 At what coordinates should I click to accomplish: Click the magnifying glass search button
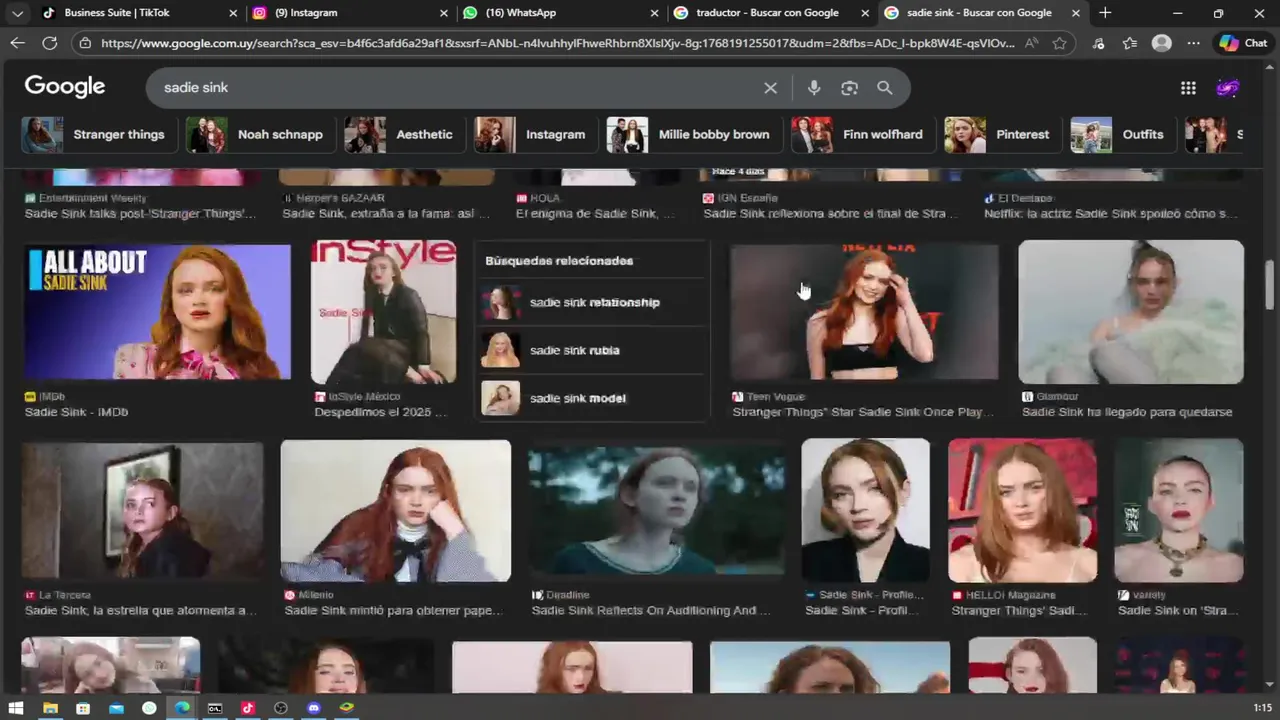[x=885, y=88]
